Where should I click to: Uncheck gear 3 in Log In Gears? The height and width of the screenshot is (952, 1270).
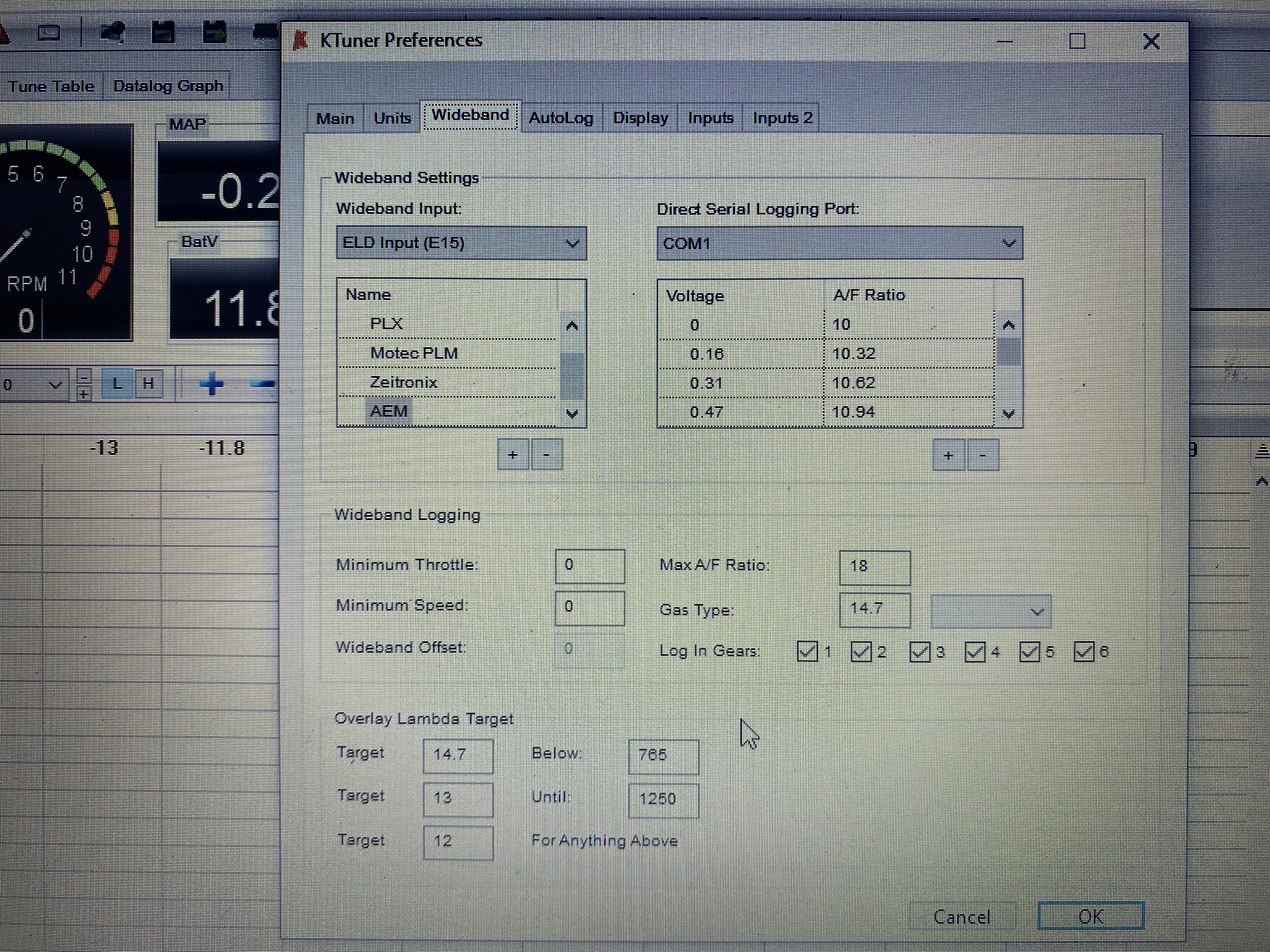920,652
